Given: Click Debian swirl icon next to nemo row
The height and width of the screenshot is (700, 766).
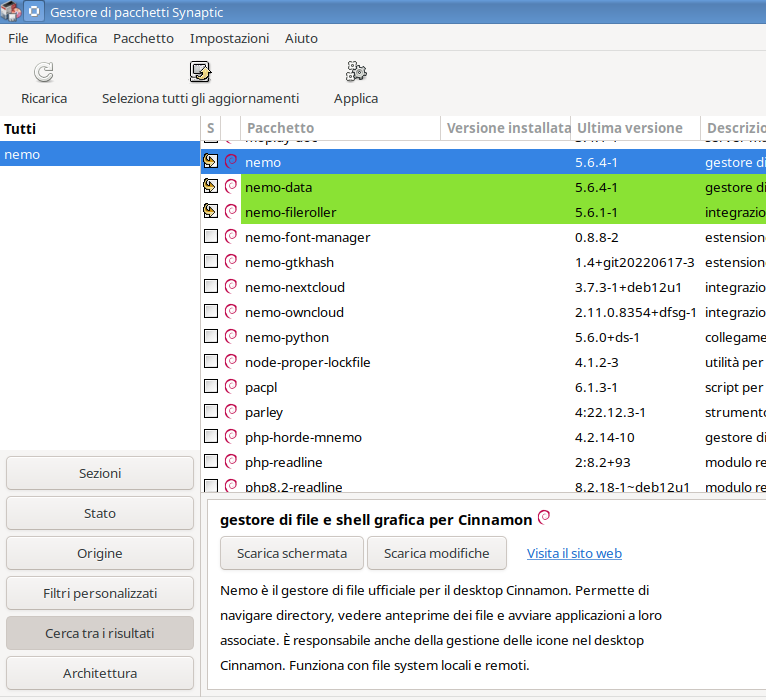Looking at the screenshot, I should click(x=231, y=161).
